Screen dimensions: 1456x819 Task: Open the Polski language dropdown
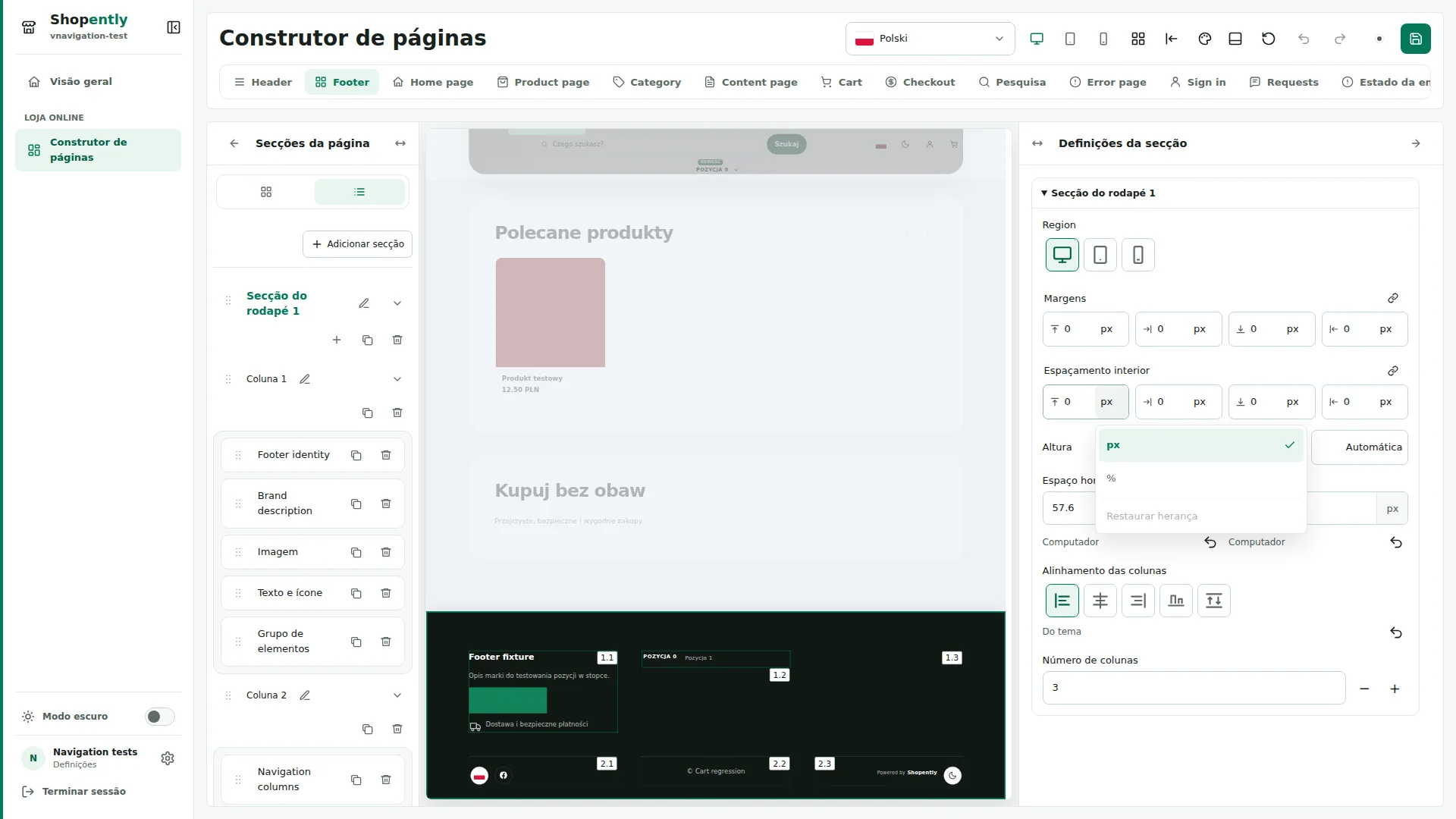coord(930,39)
